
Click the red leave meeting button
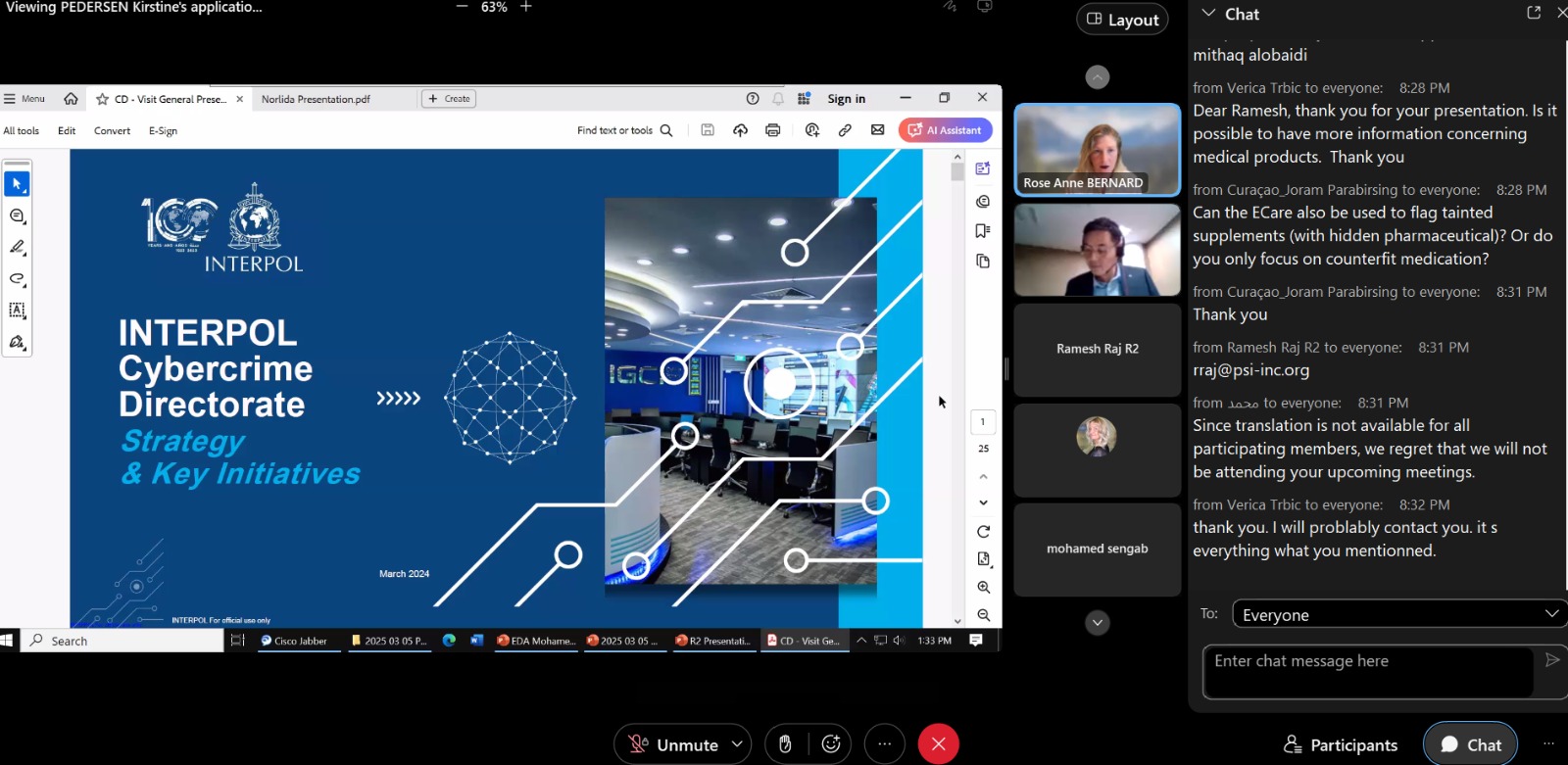click(938, 744)
